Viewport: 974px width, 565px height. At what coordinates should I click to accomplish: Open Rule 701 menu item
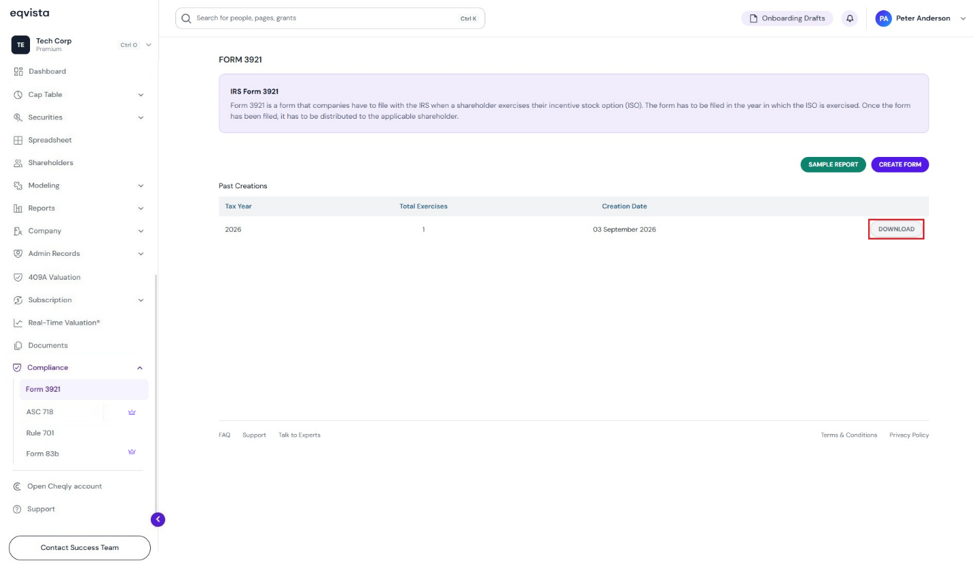coord(40,433)
